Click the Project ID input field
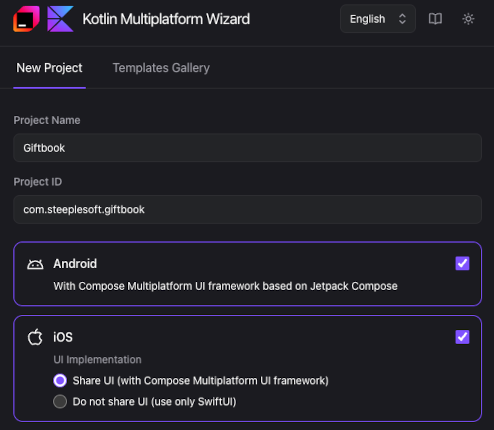This screenshot has height=430, width=494. tap(247, 209)
